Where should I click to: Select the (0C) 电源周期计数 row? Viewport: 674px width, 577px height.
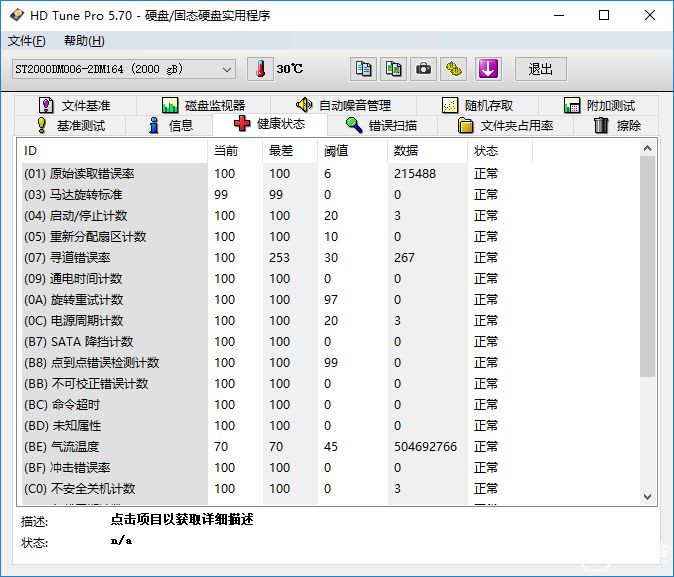coord(277,321)
